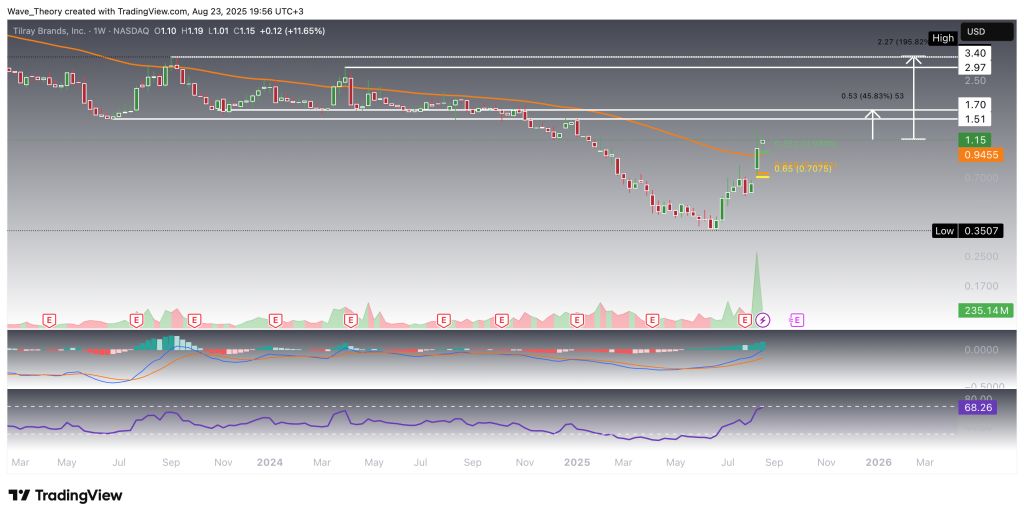Click the late July 2025 earnings E marker
Viewport: 1024px width, 517px height.
[745, 320]
